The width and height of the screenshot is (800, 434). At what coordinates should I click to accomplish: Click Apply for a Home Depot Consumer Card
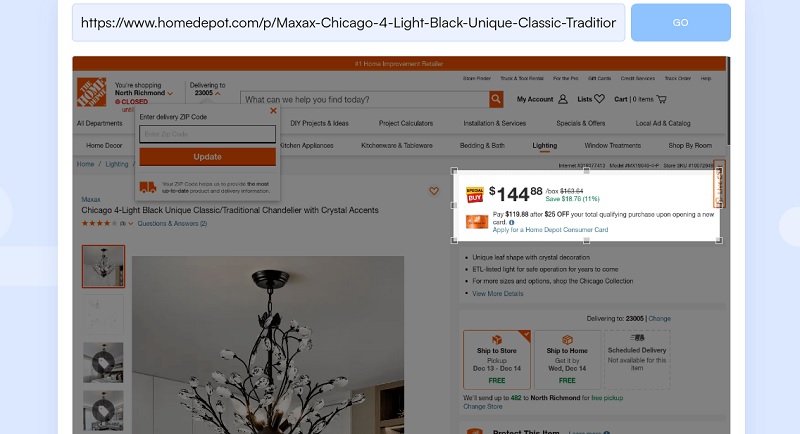(550, 230)
